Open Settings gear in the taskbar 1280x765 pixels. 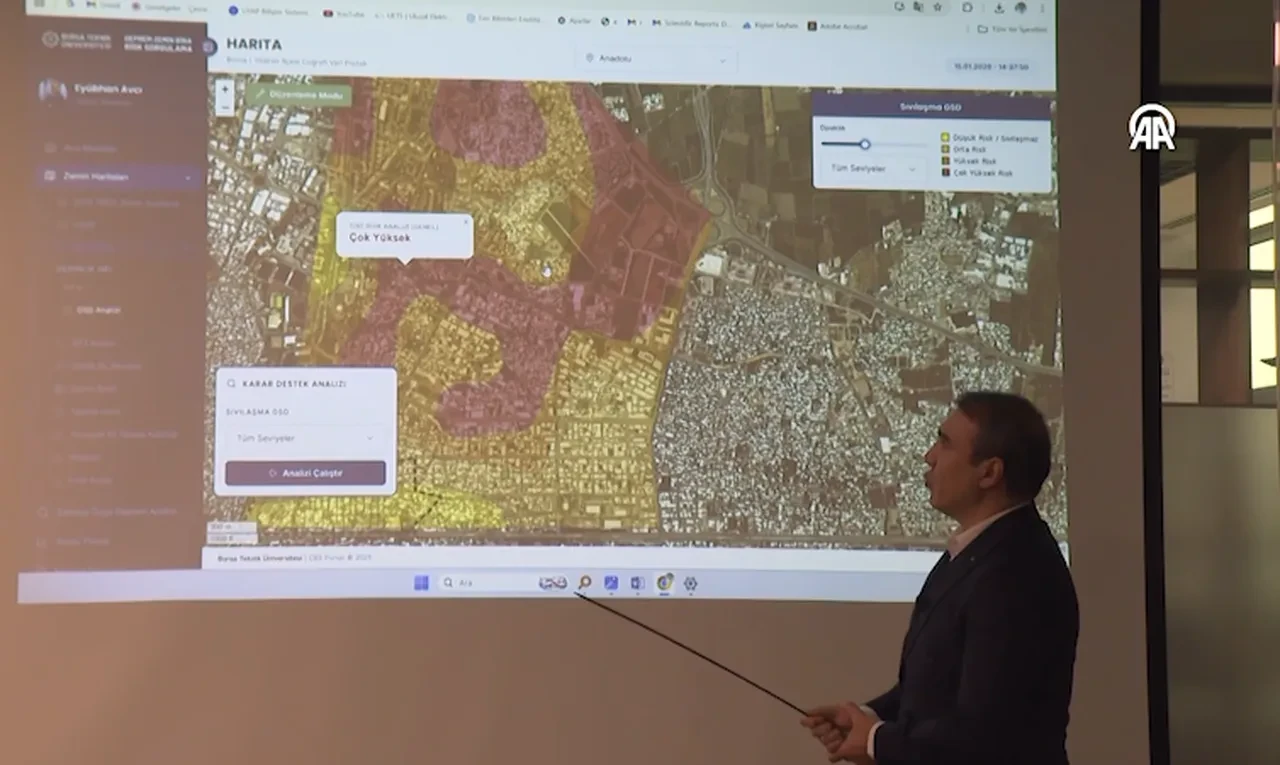[x=690, y=584]
